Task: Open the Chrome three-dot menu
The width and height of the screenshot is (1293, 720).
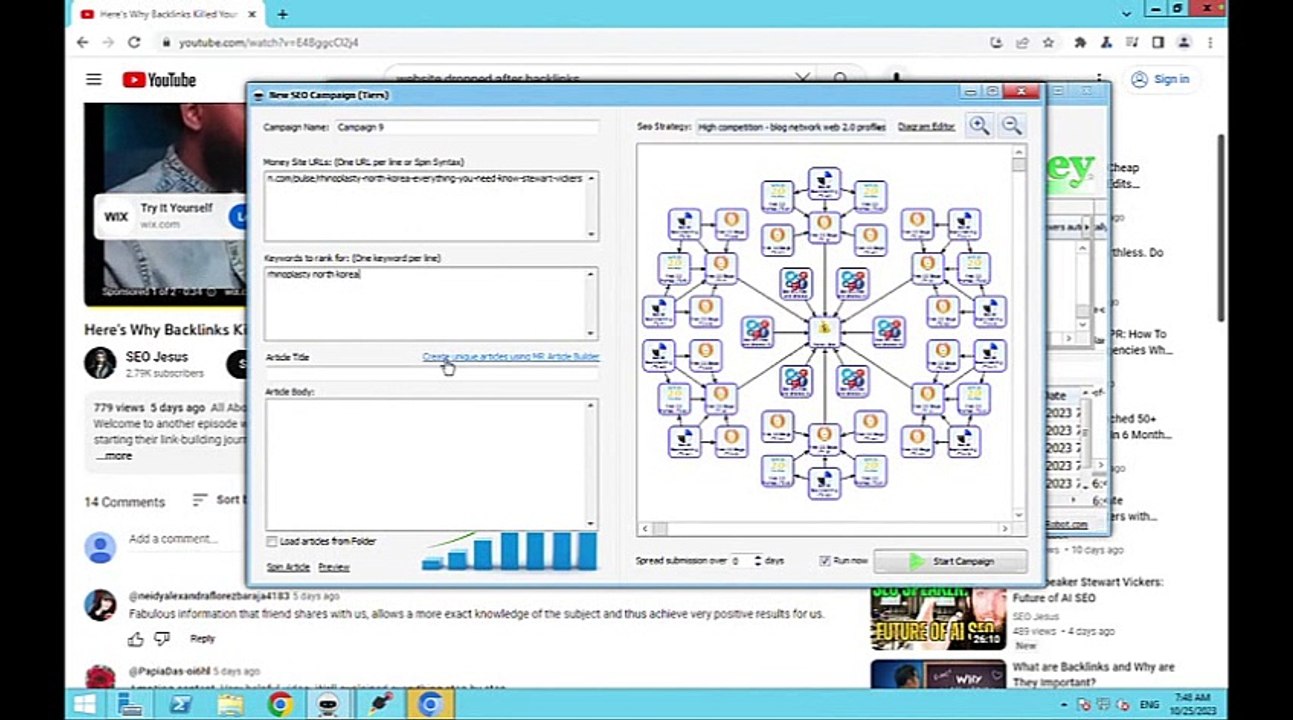Action: click(1210, 43)
